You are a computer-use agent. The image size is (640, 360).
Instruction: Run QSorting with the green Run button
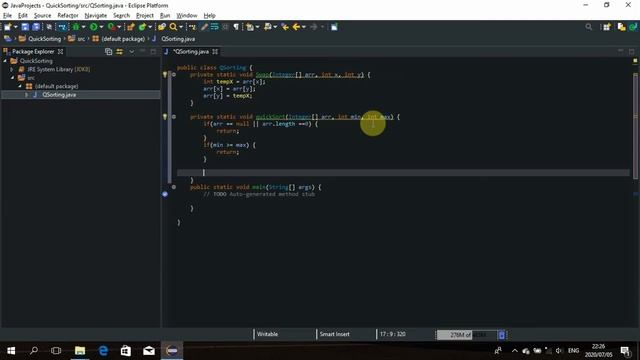[x=93, y=27]
